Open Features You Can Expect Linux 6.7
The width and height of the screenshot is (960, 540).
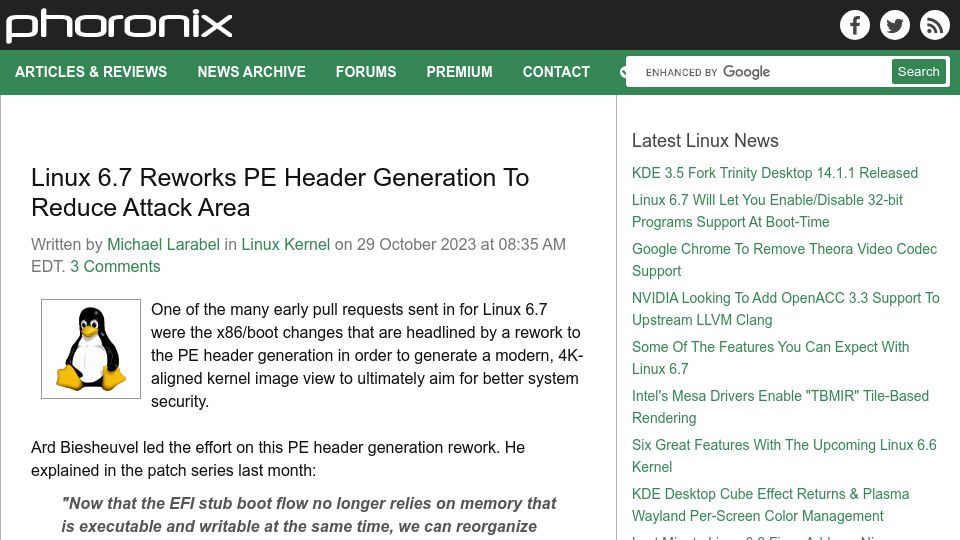pyautogui.click(x=770, y=358)
